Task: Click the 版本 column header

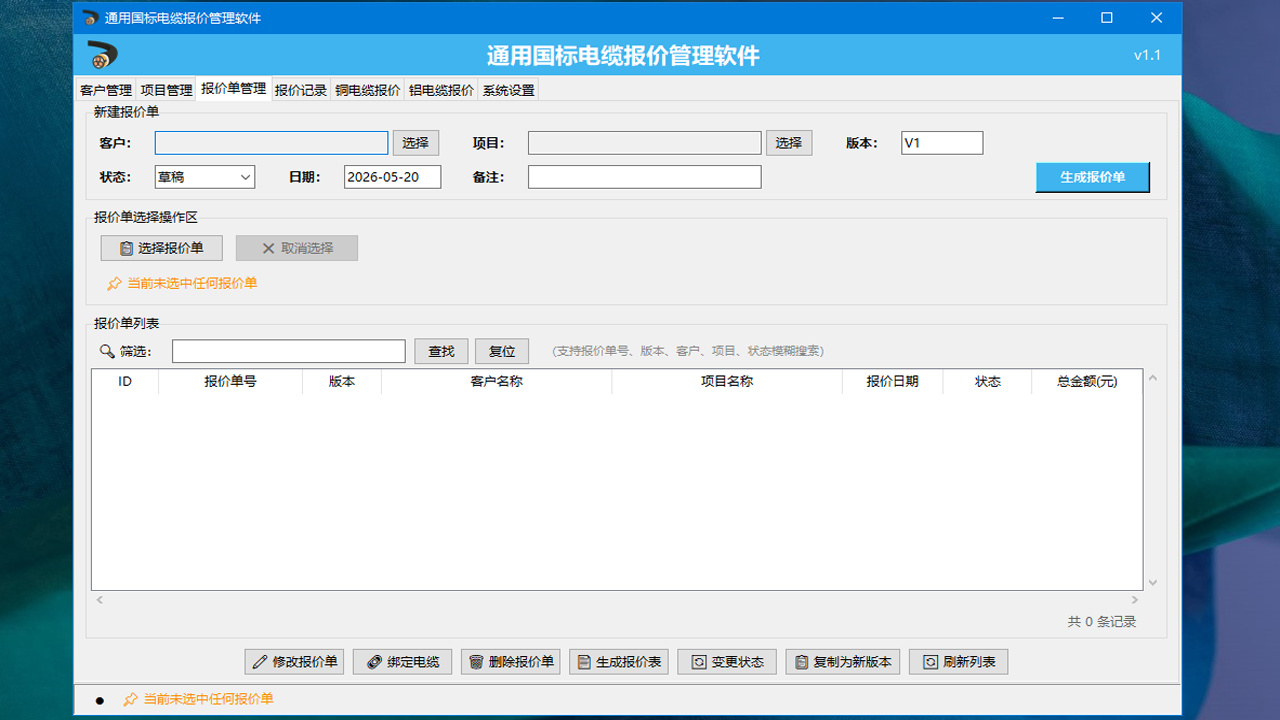Action: pyautogui.click(x=342, y=382)
